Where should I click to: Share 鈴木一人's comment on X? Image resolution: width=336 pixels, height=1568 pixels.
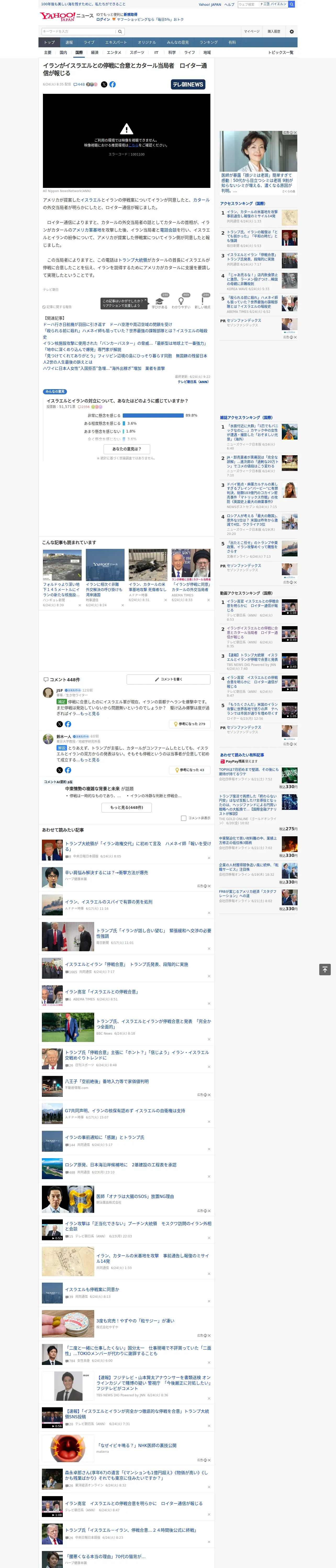[59, 770]
